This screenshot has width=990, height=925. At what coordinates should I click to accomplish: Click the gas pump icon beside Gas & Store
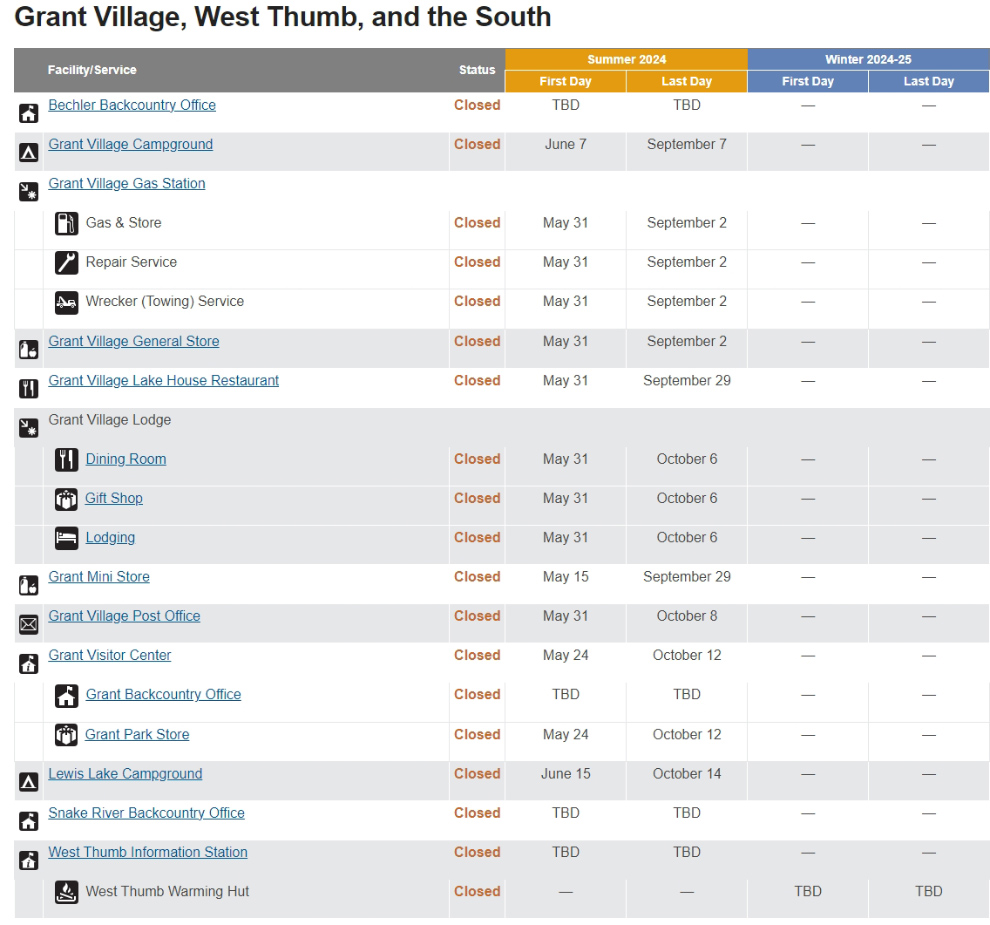point(66,223)
